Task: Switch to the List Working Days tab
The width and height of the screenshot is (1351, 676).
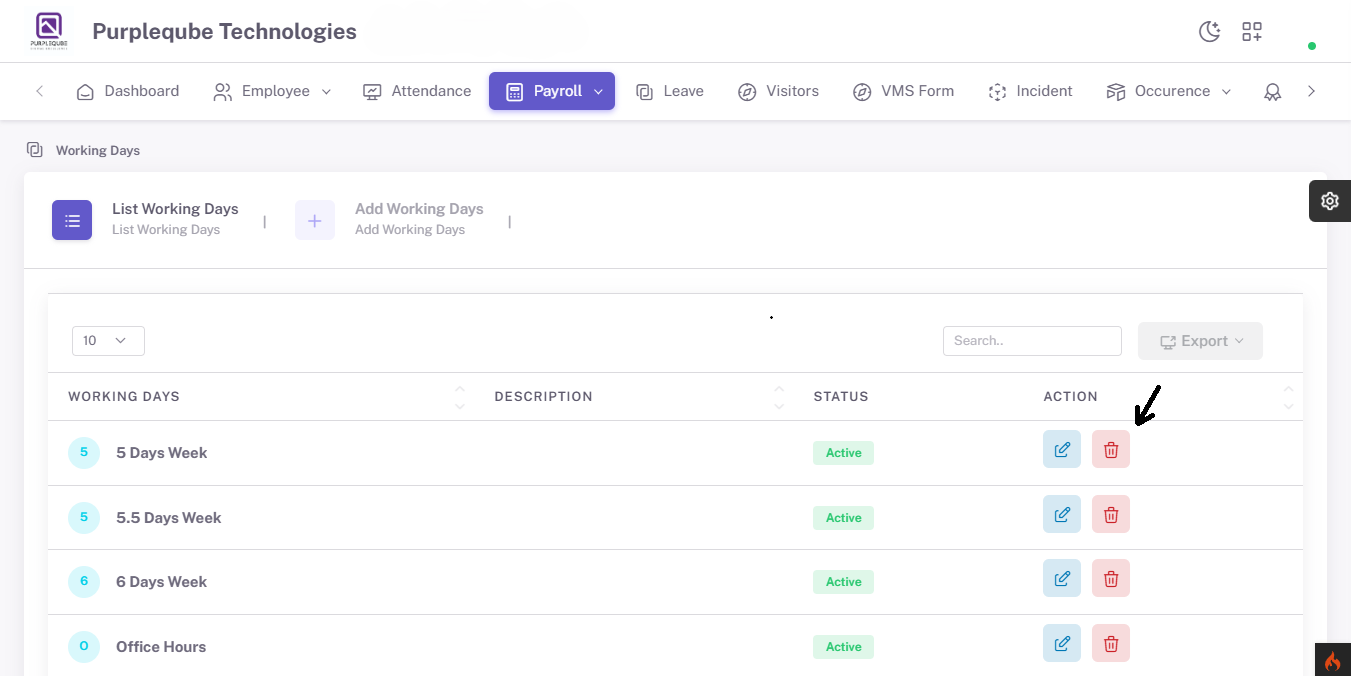Action: click(145, 220)
